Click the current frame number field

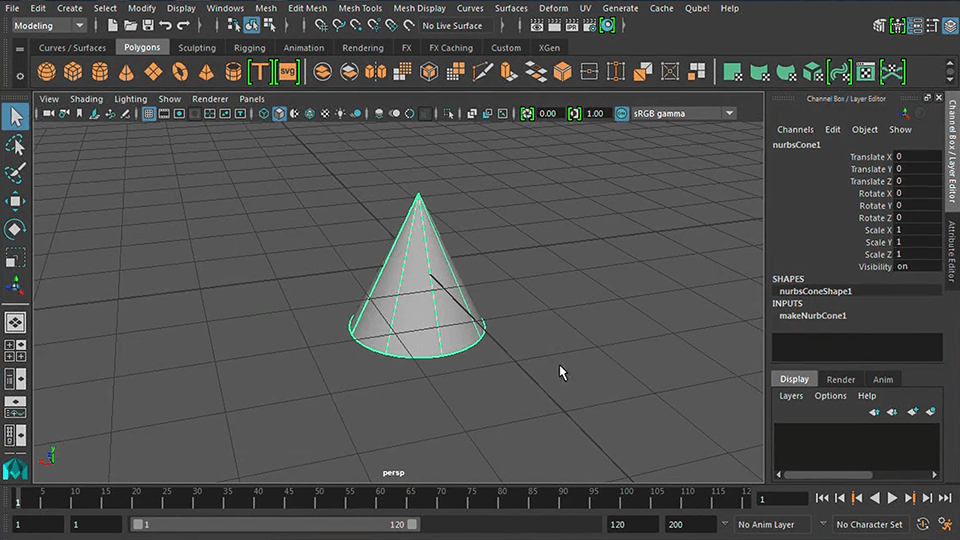click(x=782, y=500)
